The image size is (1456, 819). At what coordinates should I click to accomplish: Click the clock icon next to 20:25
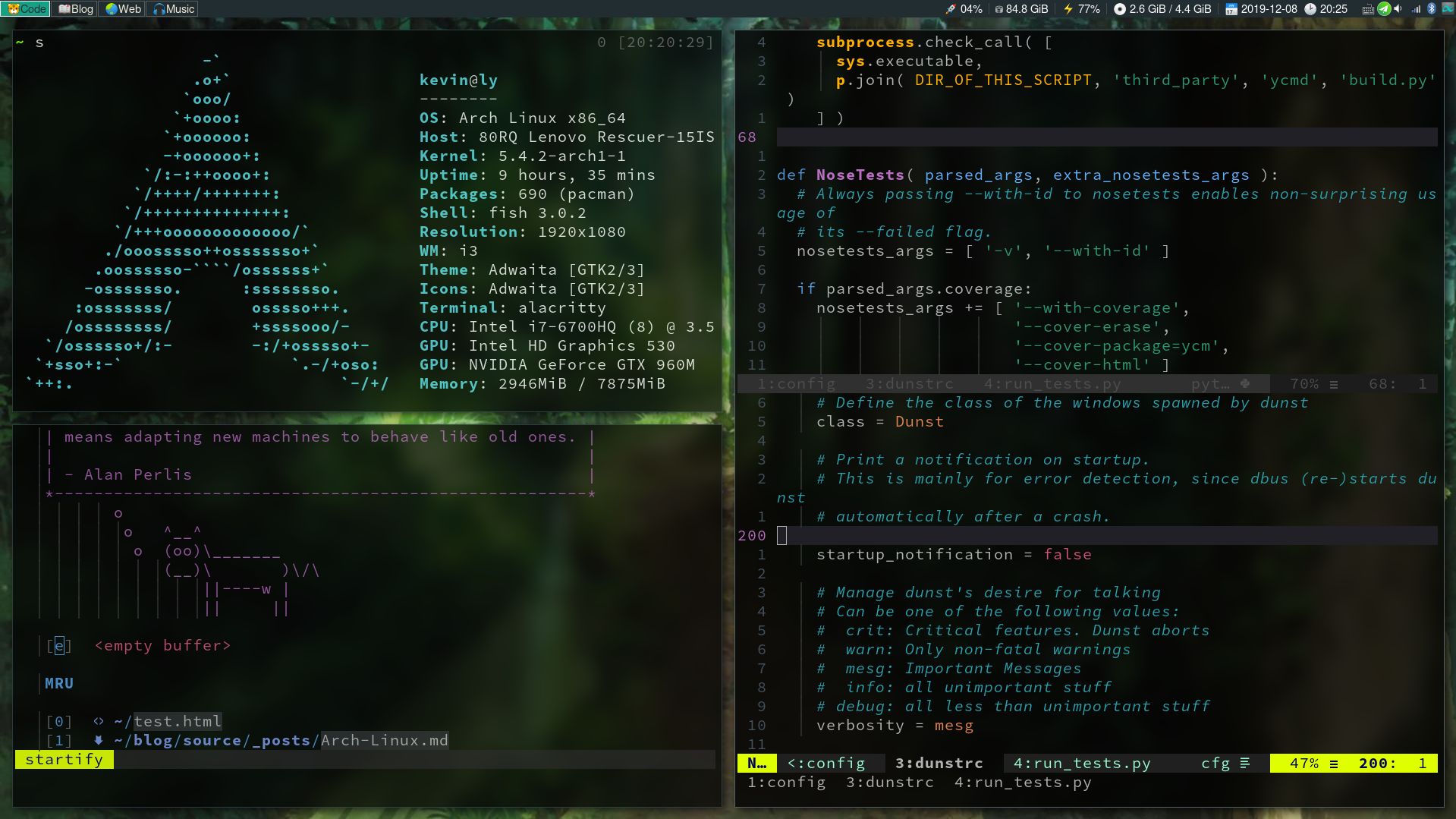point(1310,9)
